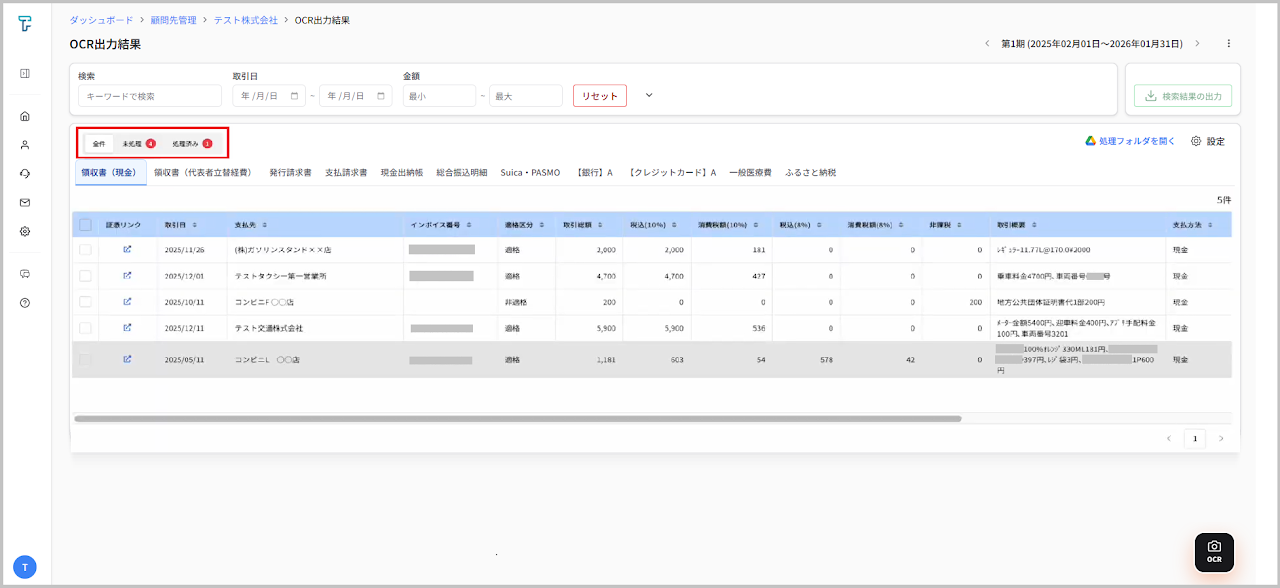
Task: Expand additional search filters chevron
Action: pyautogui.click(x=649, y=95)
